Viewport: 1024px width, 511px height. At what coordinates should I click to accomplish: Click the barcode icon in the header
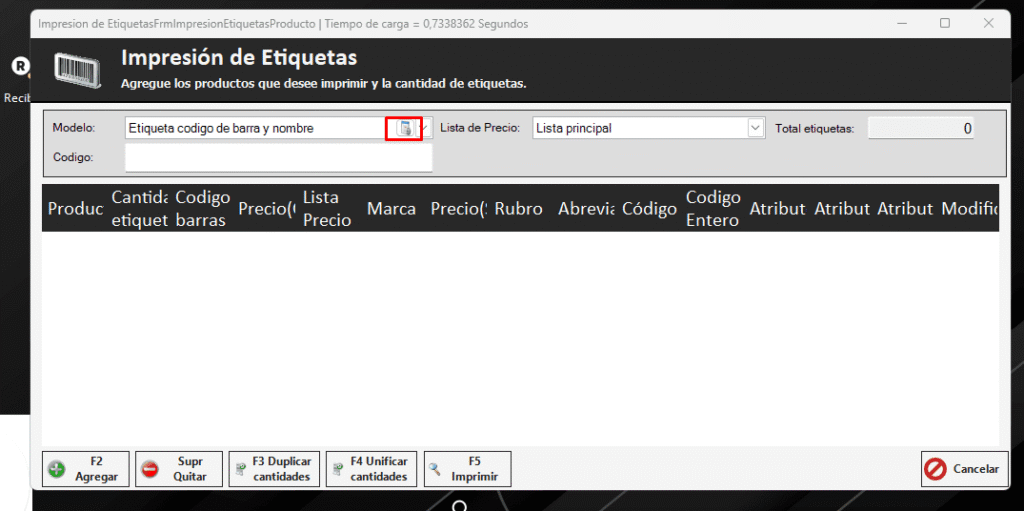(x=76, y=69)
